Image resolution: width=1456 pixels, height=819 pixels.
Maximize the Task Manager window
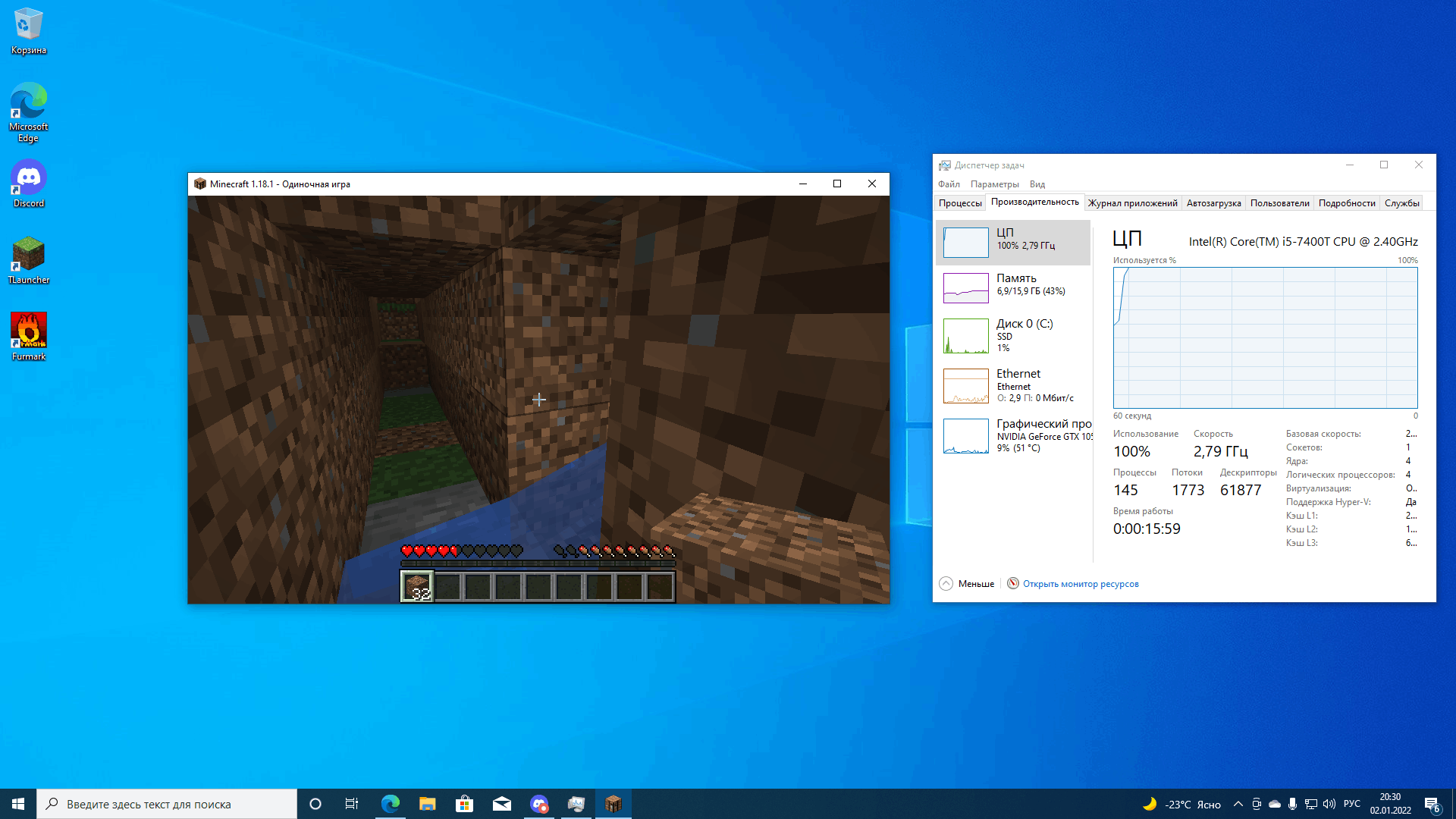tap(1383, 165)
